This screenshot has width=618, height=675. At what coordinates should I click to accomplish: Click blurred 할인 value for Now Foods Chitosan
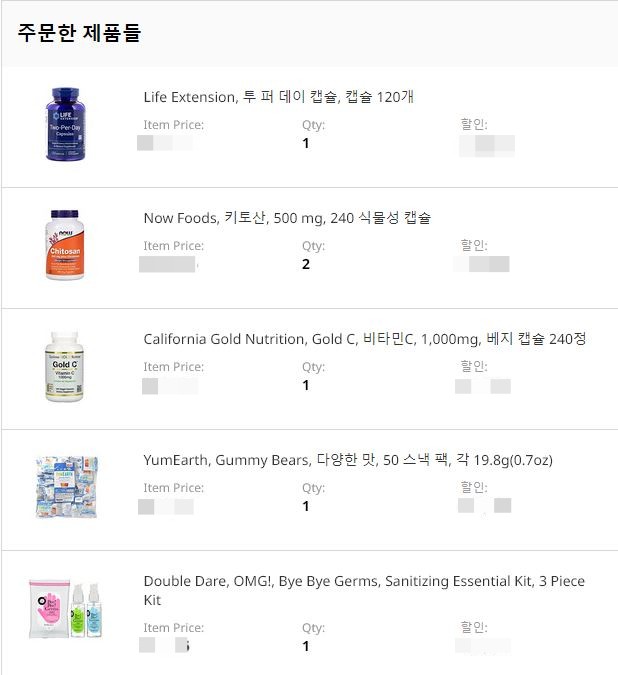coord(482,264)
